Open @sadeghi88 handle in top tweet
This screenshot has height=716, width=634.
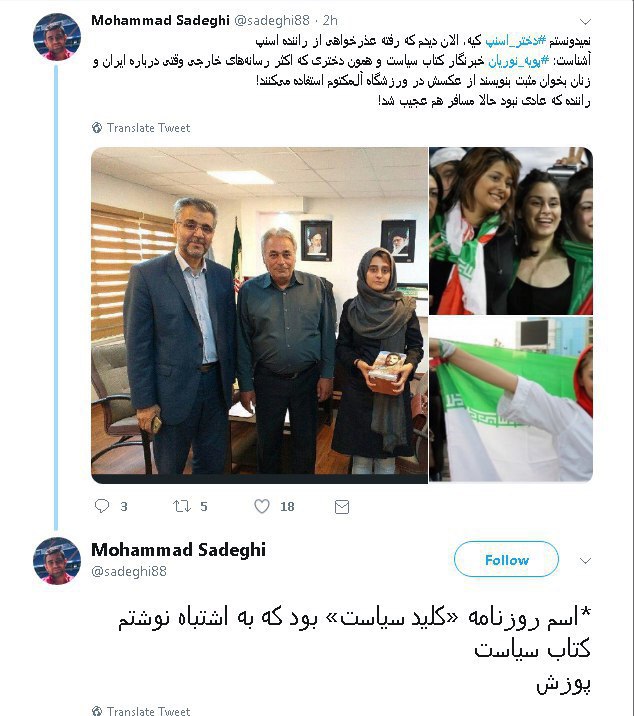click(272, 21)
